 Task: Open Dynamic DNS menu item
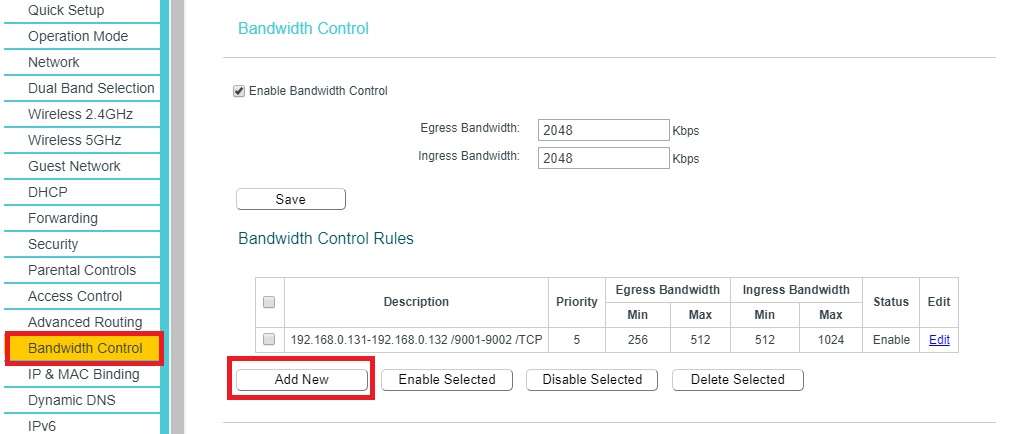point(72,400)
